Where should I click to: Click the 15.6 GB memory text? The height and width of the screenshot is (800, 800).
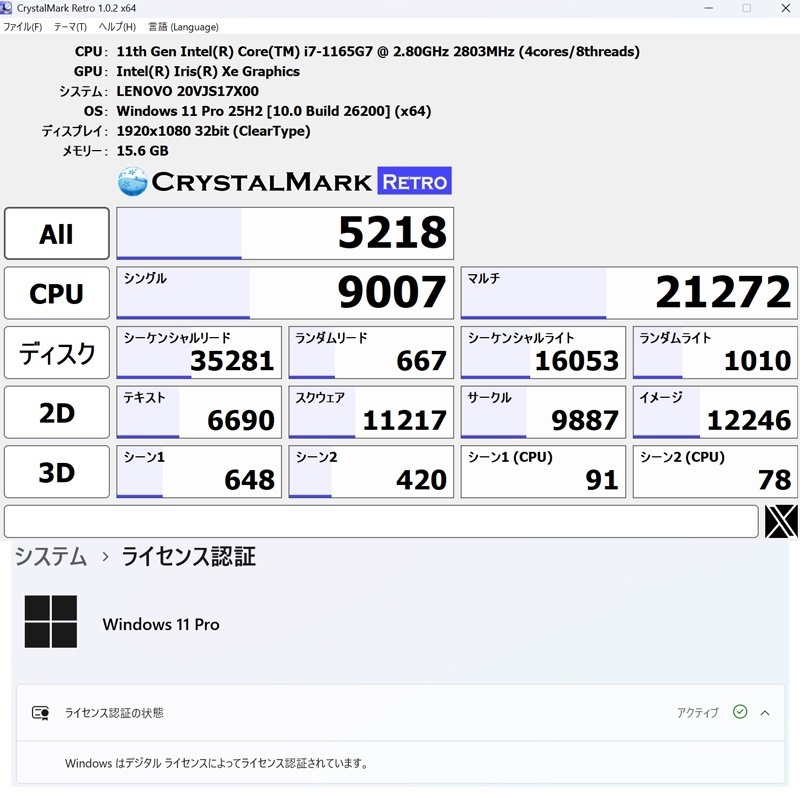click(x=142, y=151)
